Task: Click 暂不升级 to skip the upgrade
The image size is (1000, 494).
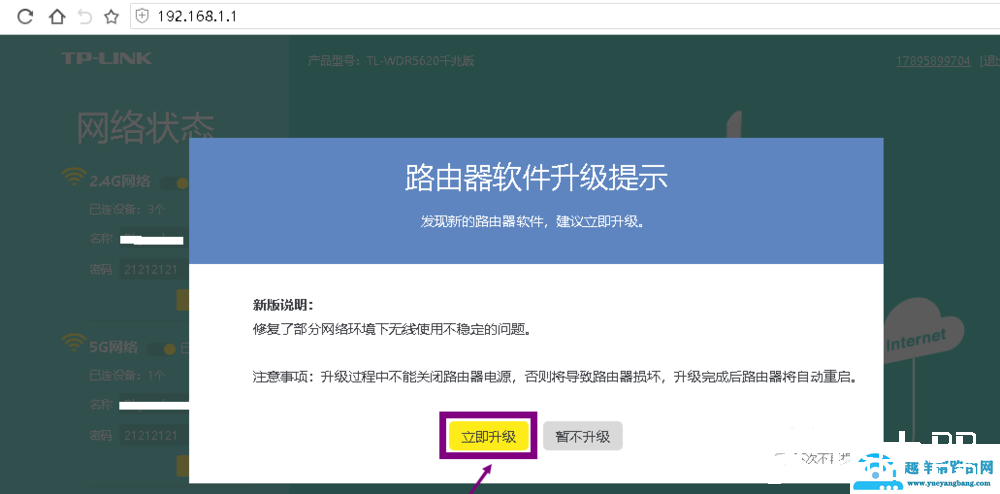Action: (582, 437)
